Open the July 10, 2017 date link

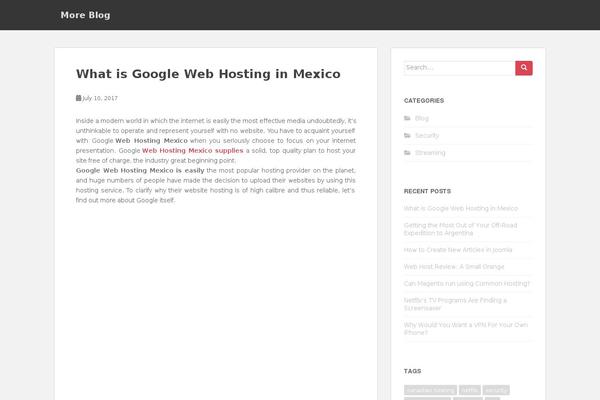(100, 98)
